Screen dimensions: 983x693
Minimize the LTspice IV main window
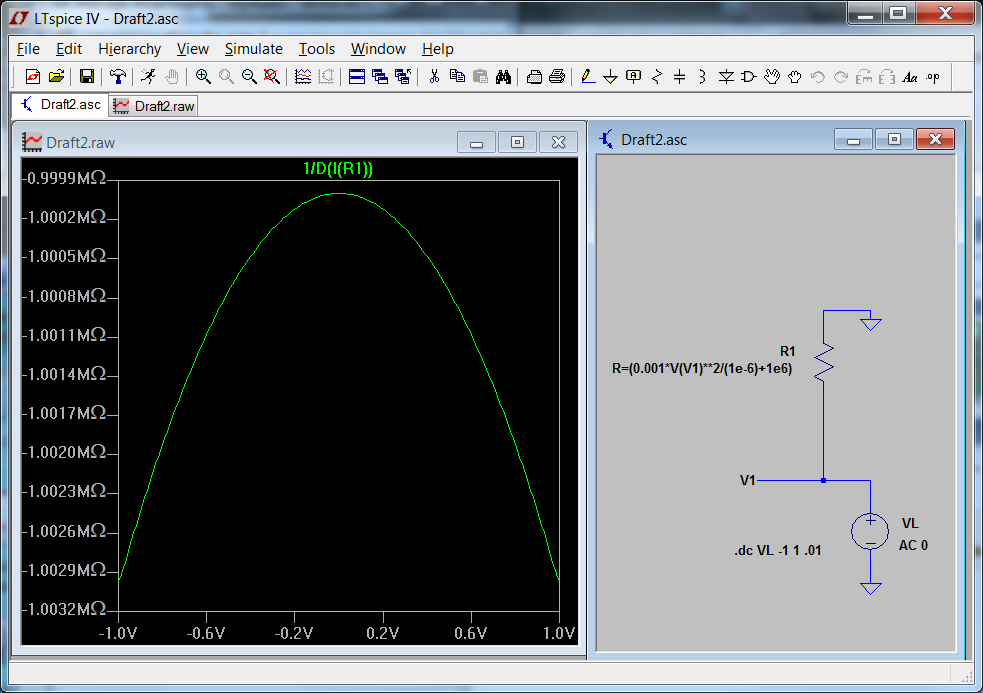pos(866,14)
